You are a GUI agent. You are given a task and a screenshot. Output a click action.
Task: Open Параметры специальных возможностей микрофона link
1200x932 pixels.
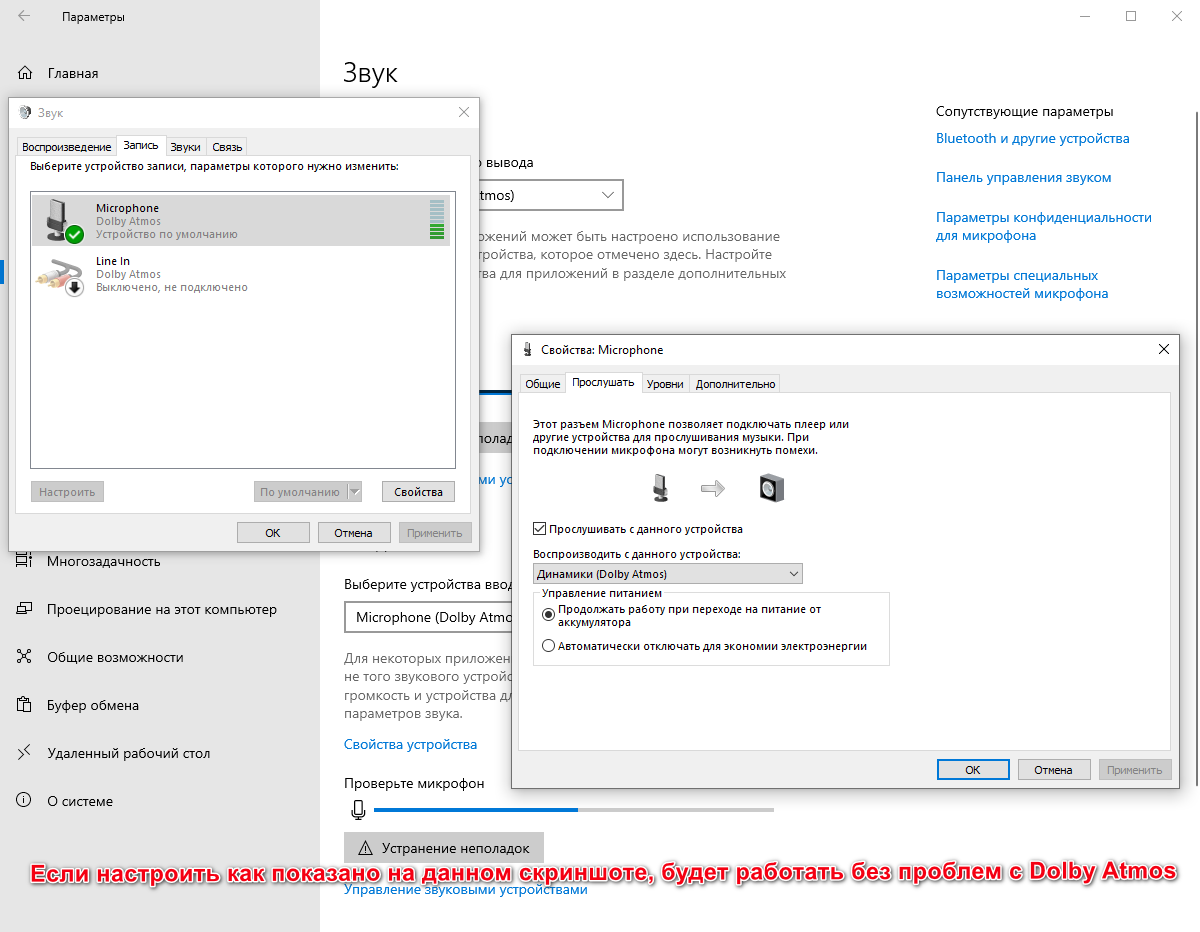pos(1022,285)
